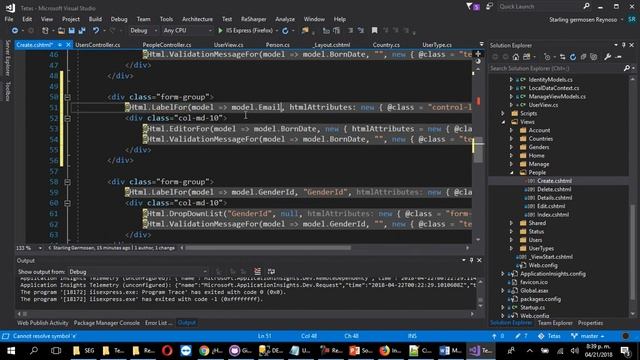Viewport: 640px width, 360px height.
Task: Open the Any CPU platform dropdown
Action: [x=187, y=31]
